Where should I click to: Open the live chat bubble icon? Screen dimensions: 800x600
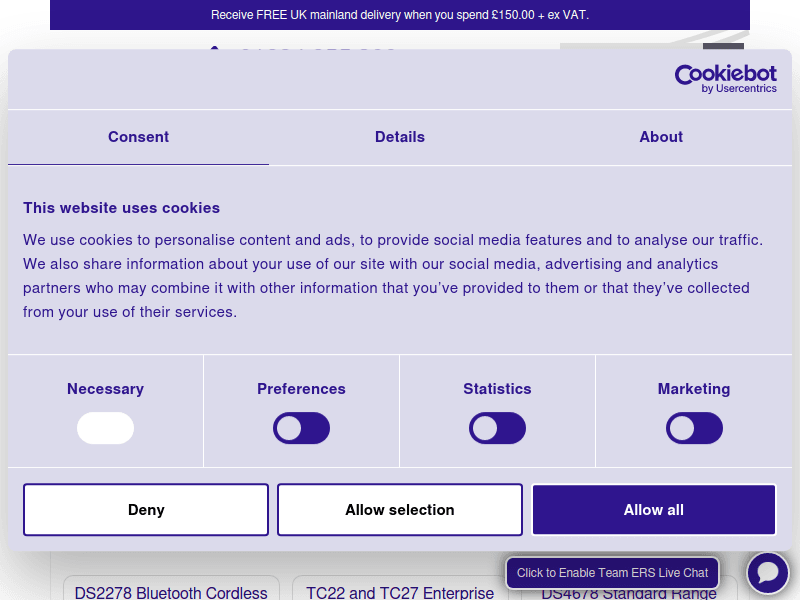coord(768,572)
